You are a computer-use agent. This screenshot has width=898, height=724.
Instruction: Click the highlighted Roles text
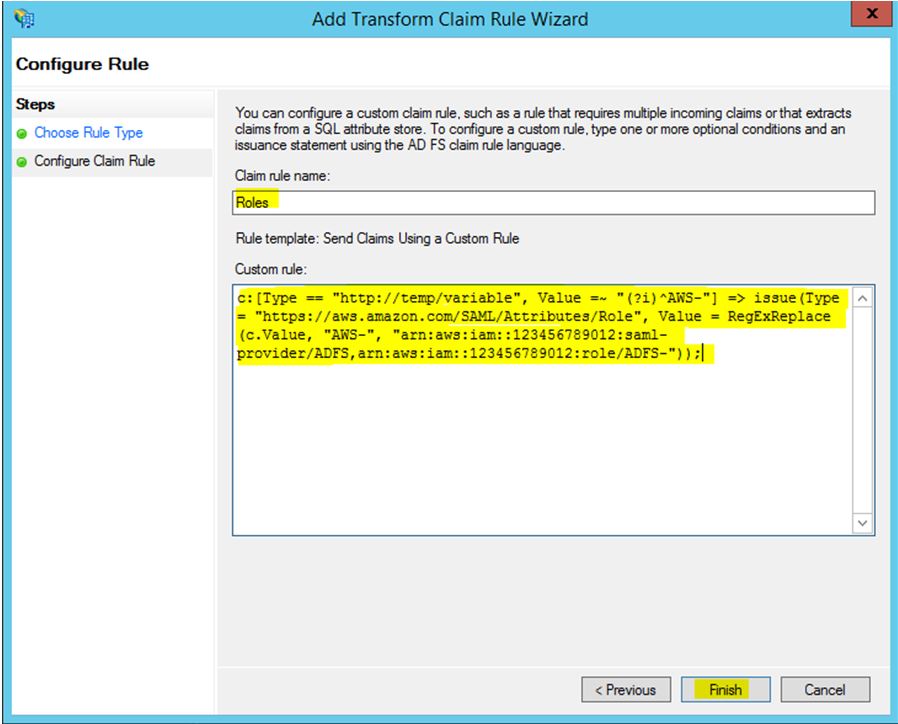[x=253, y=202]
